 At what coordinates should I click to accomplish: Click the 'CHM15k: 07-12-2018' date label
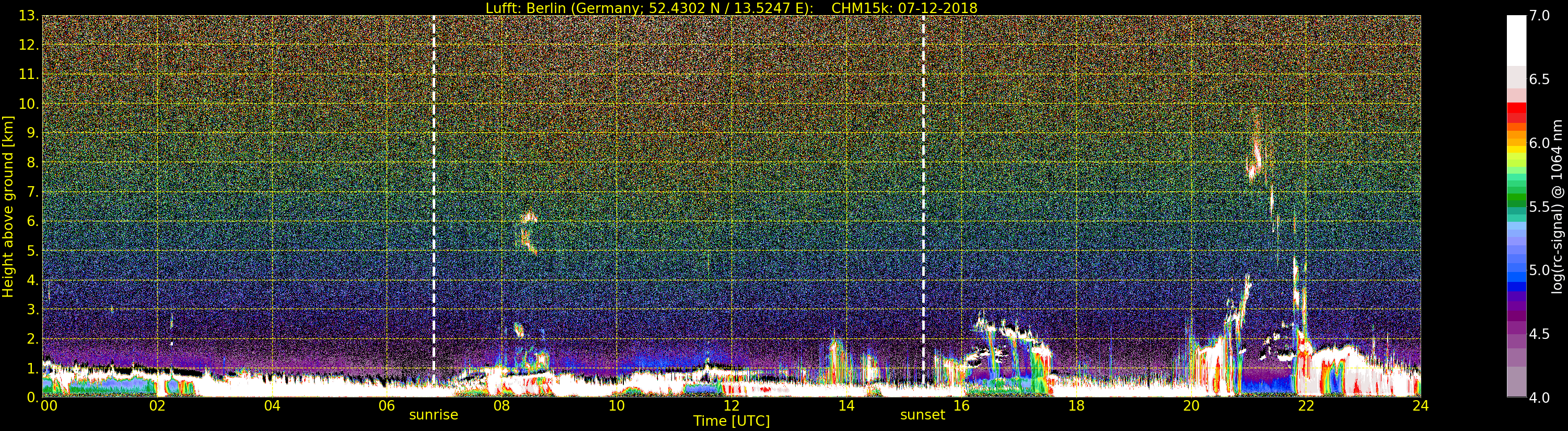point(904,8)
